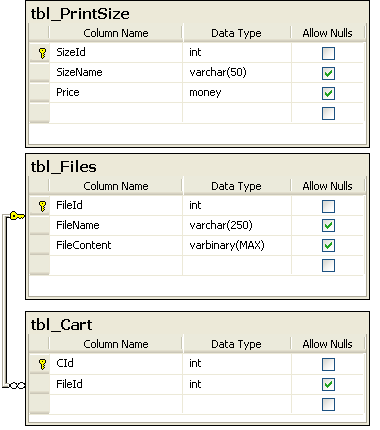Uncheck Allow Nulls for FileContent
The height and width of the screenshot is (430, 380).
tap(328, 246)
